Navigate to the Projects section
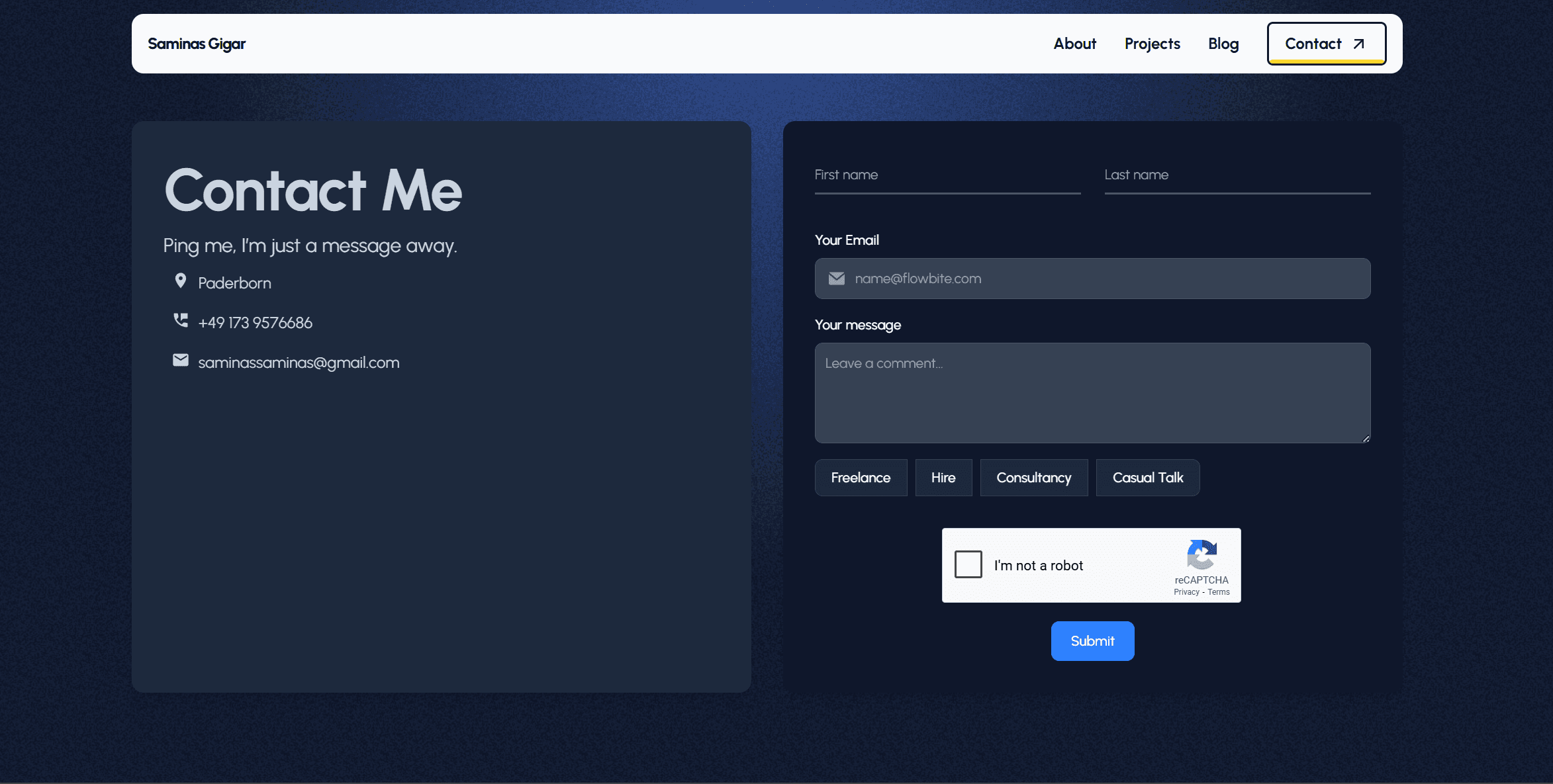This screenshot has height=784, width=1553. click(1152, 44)
